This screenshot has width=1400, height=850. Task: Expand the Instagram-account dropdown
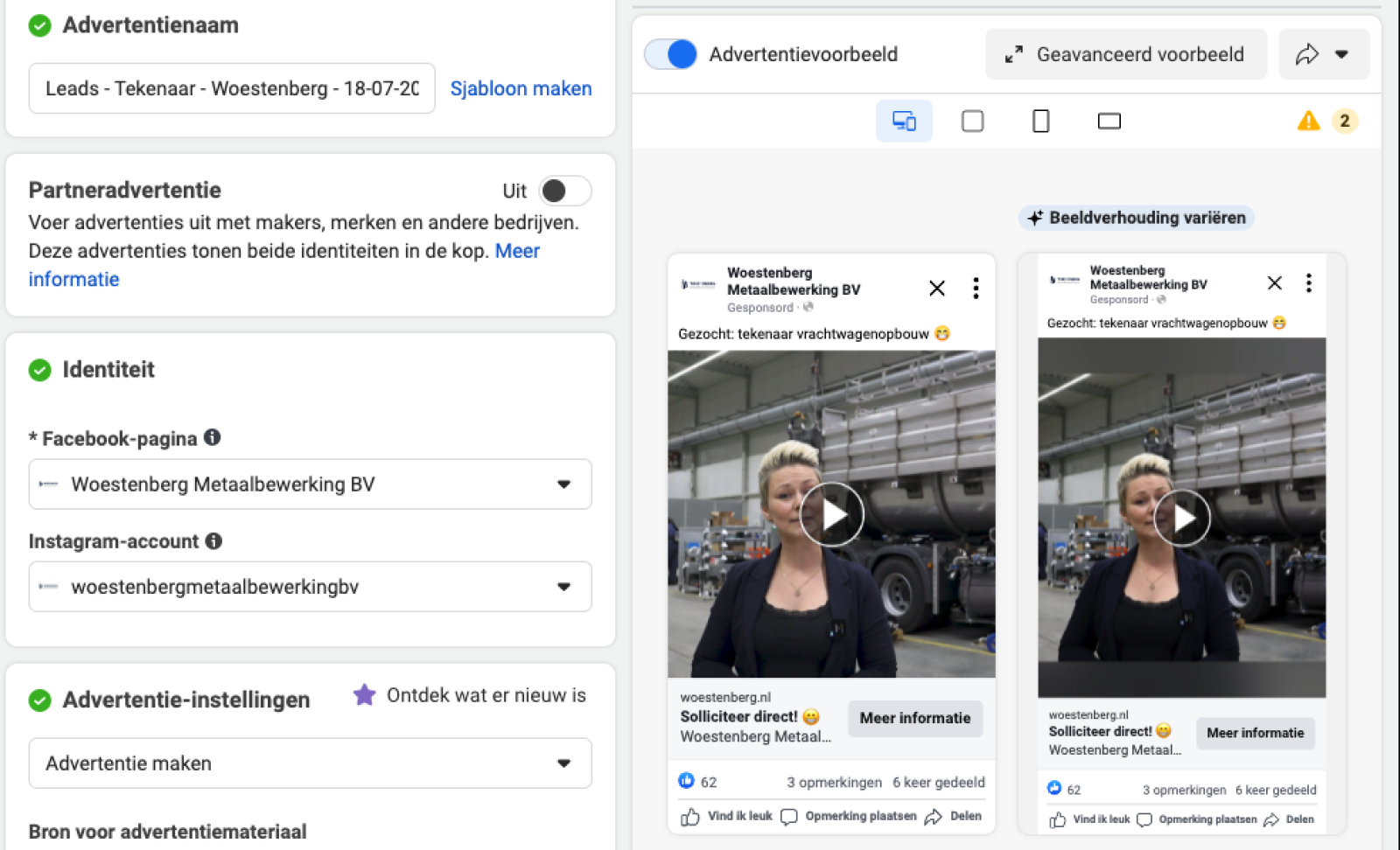pos(310,587)
